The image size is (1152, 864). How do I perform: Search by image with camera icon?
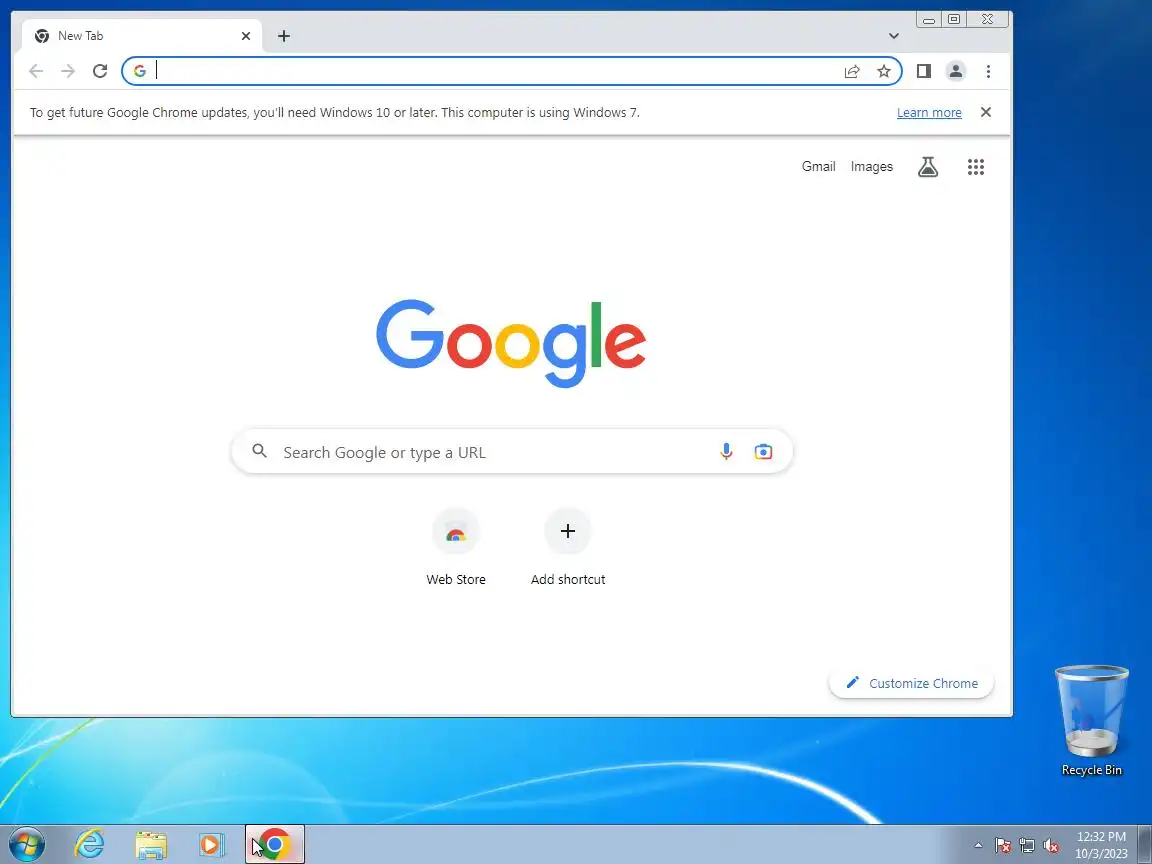763,451
